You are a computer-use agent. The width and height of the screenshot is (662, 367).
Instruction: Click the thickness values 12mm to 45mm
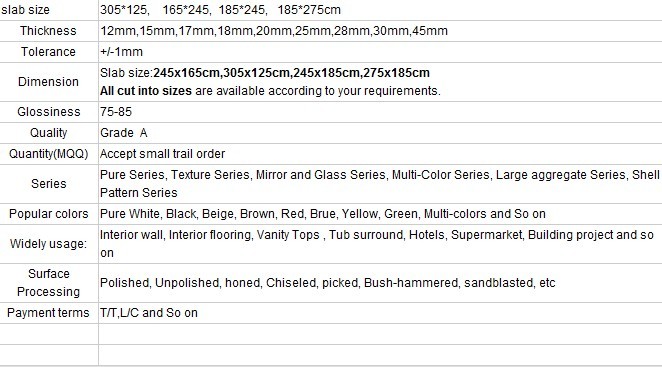[x=274, y=31]
